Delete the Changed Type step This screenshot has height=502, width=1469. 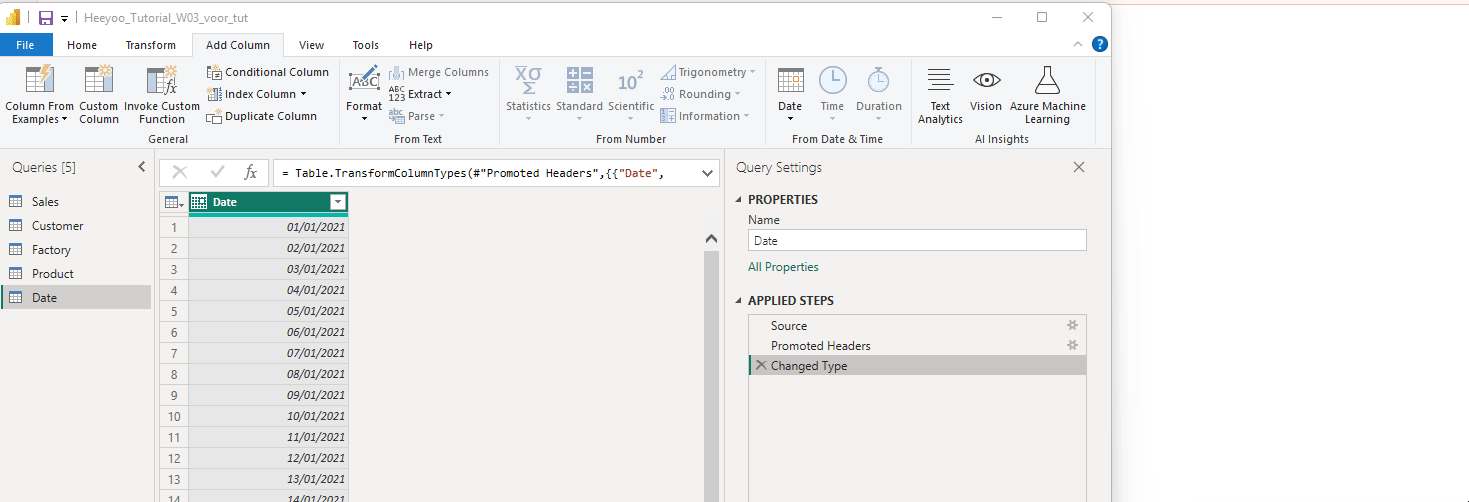pos(761,365)
